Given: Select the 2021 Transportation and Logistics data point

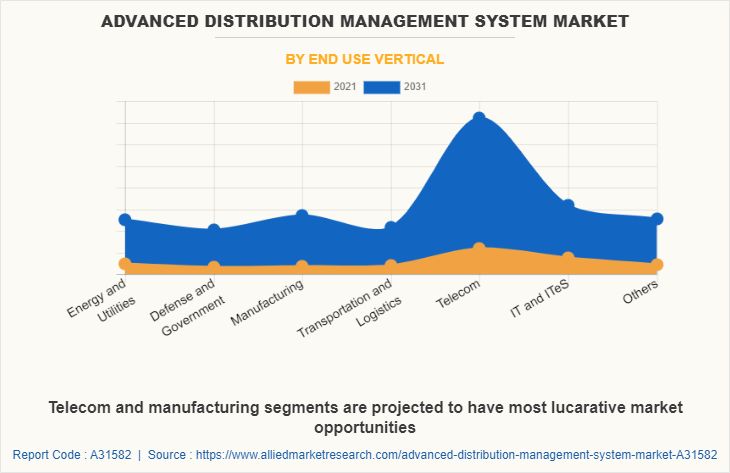Looking at the screenshot, I should [391, 265].
